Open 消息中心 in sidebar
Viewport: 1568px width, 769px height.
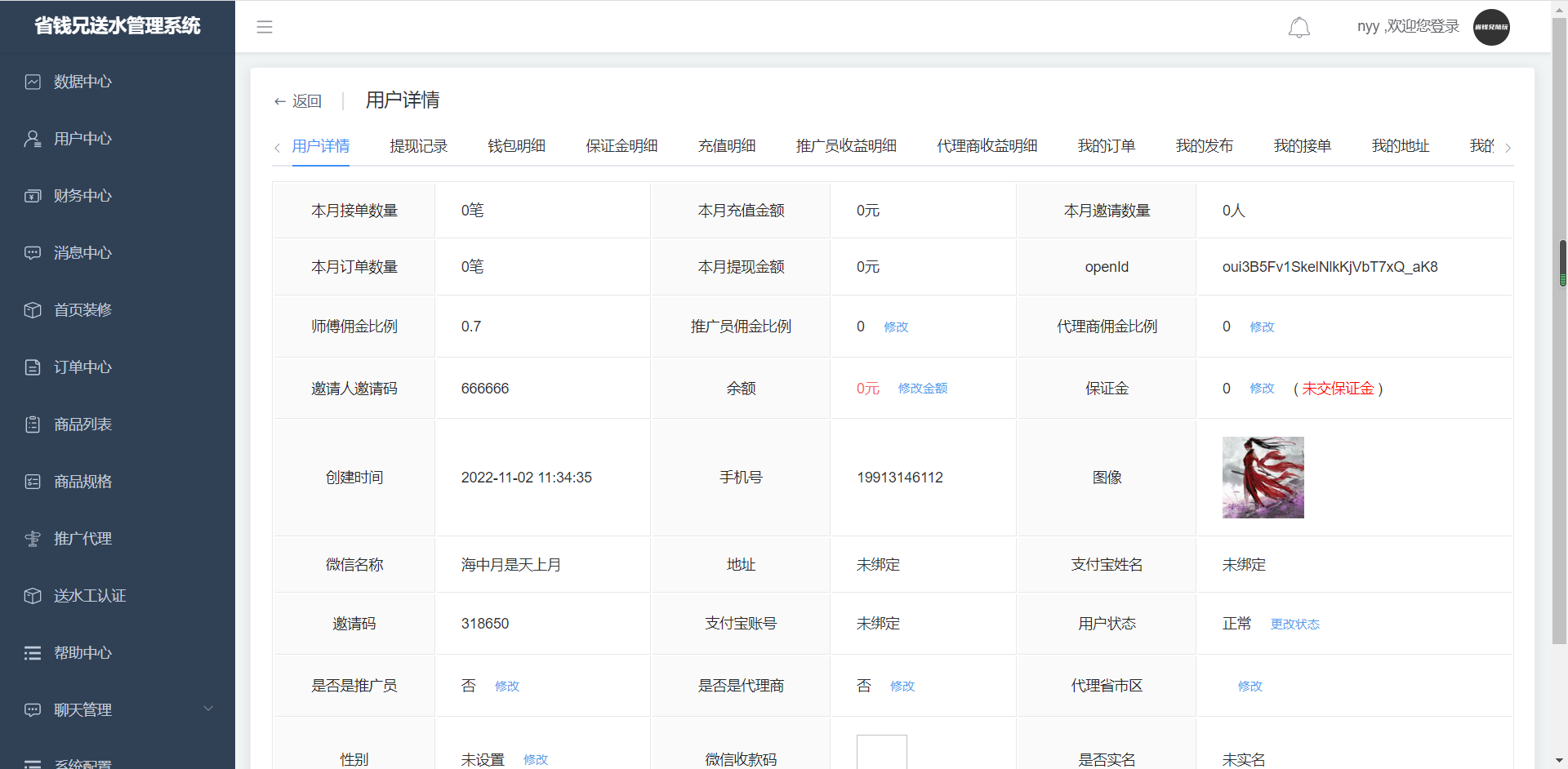point(82,253)
